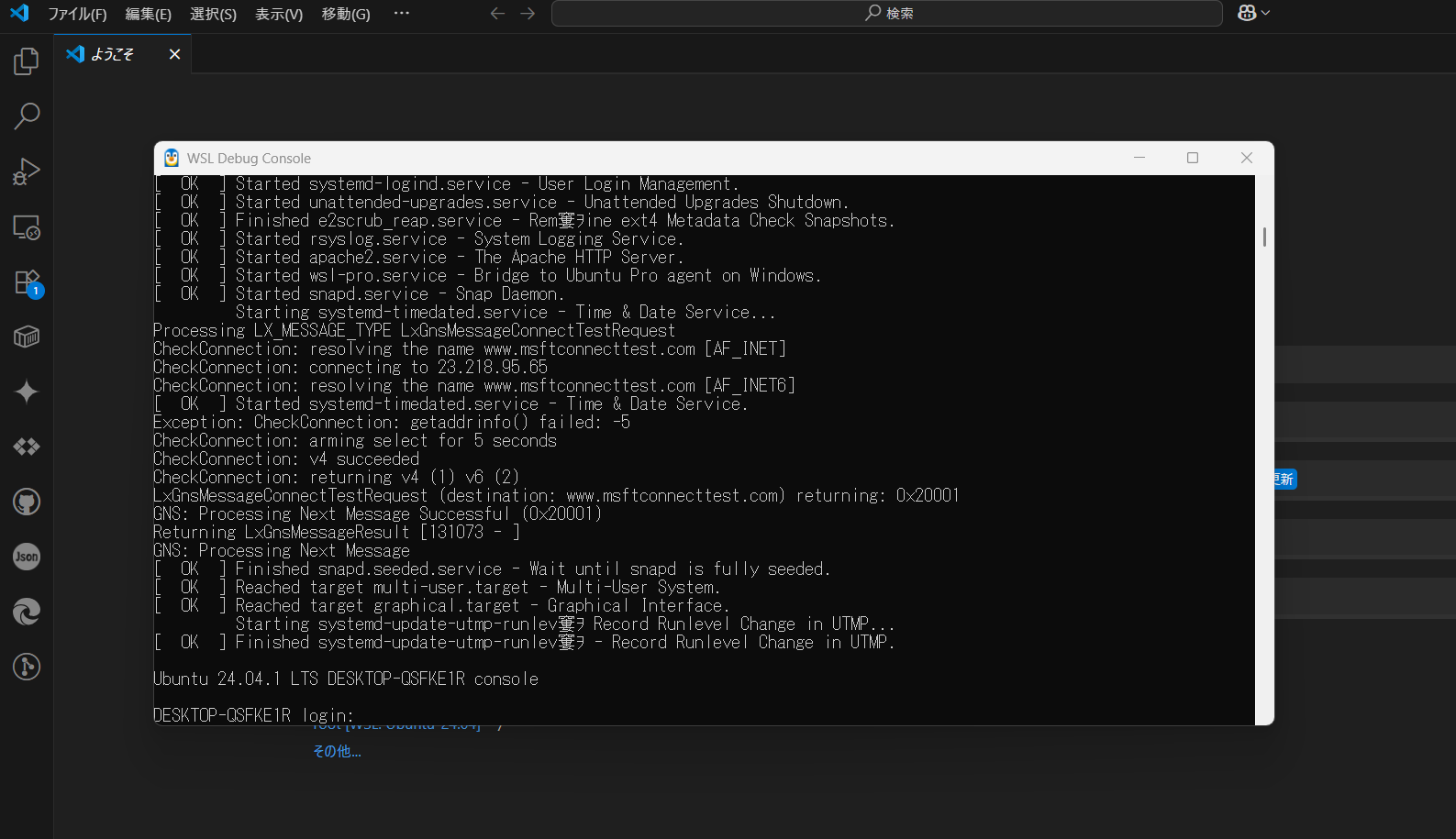The width and height of the screenshot is (1456, 839).
Task: Open the Copilot icon in title bar
Action: (1247, 13)
